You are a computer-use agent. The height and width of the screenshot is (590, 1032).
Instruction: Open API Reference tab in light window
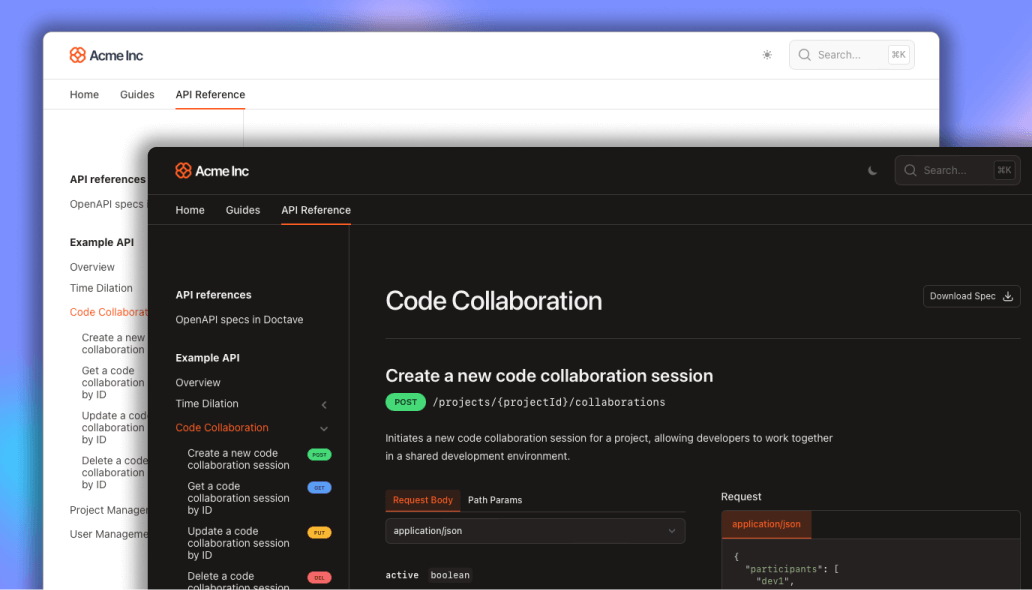(210, 95)
